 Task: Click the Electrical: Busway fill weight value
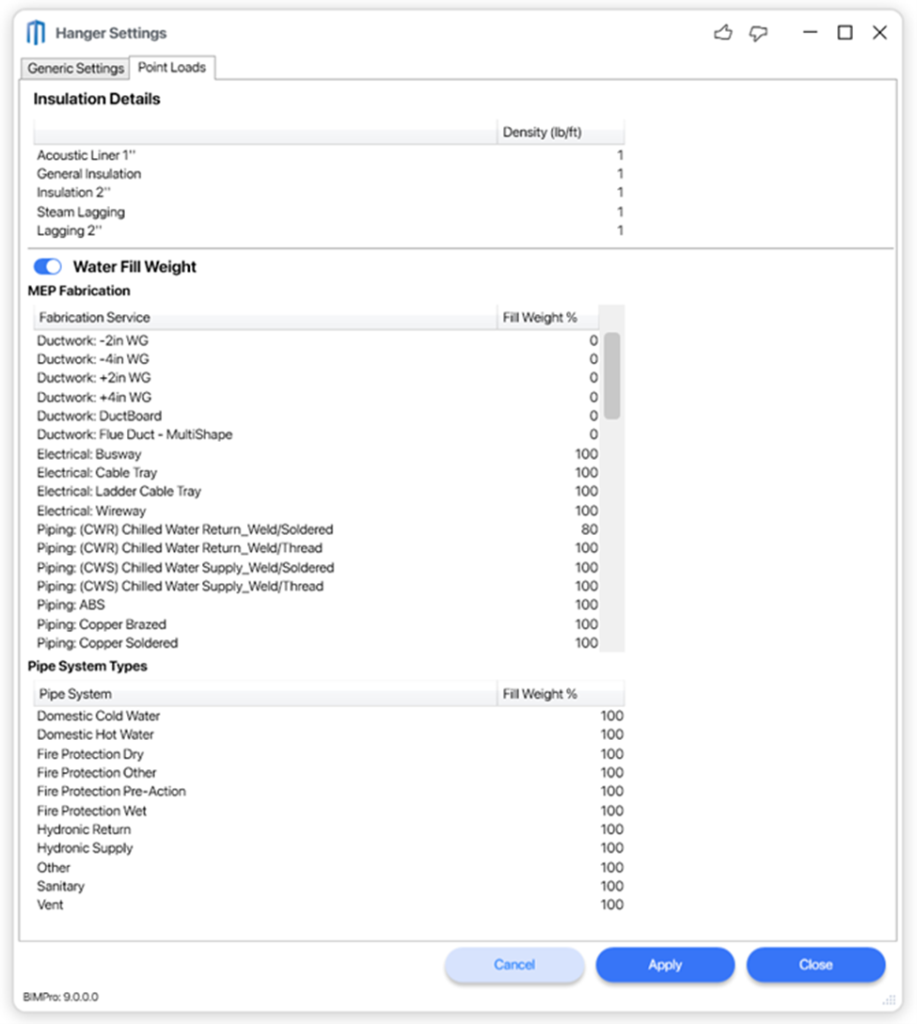[x=586, y=453]
